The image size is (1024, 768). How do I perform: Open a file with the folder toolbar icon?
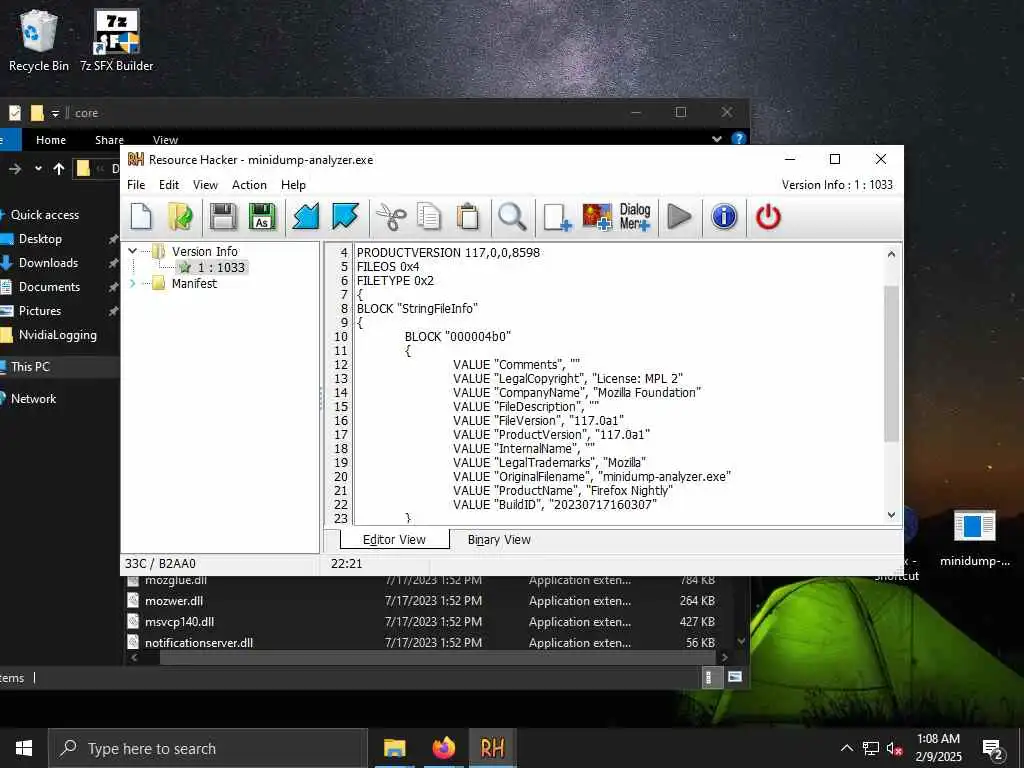pos(180,217)
